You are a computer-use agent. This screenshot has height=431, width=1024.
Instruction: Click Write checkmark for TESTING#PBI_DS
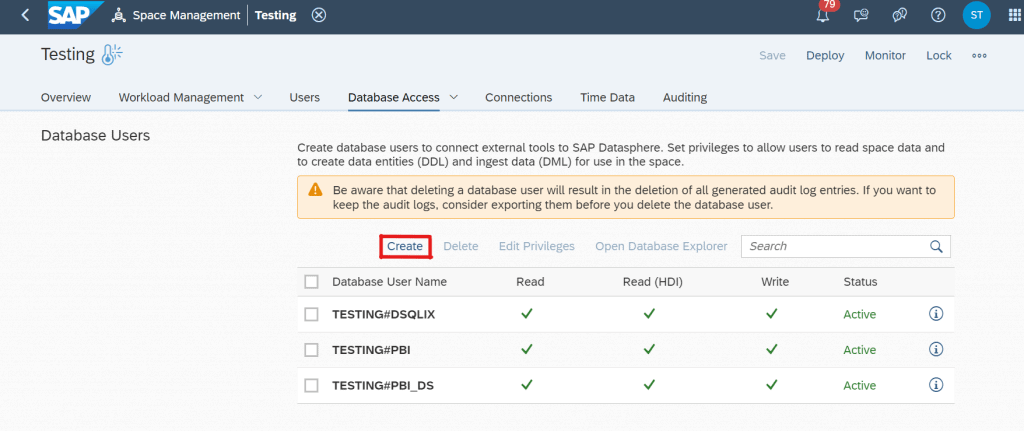[772, 385]
